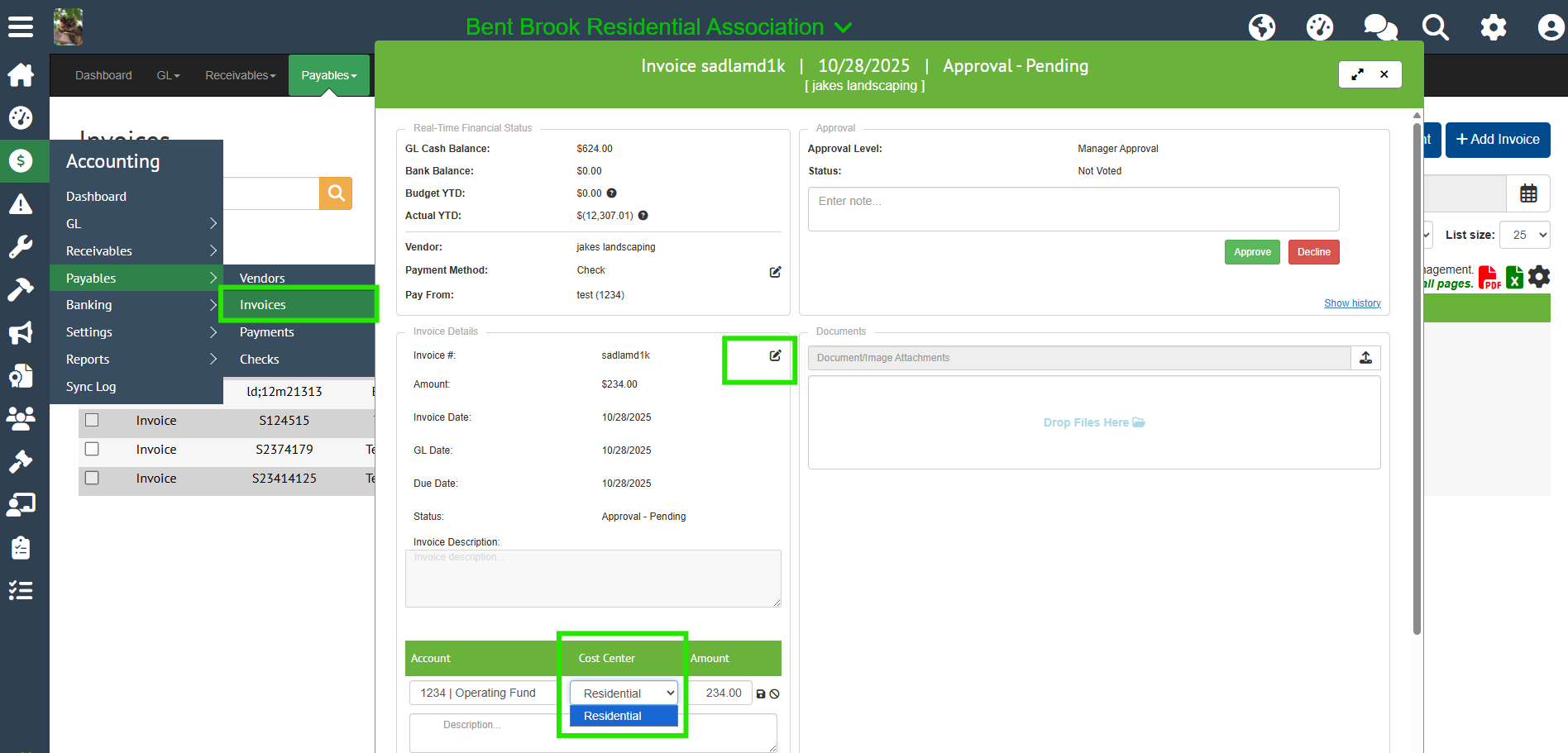This screenshot has height=753, width=1568.
Task: Click the save icon beside amount 234.00
Action: pyautogui.click(x=761, y=694)
